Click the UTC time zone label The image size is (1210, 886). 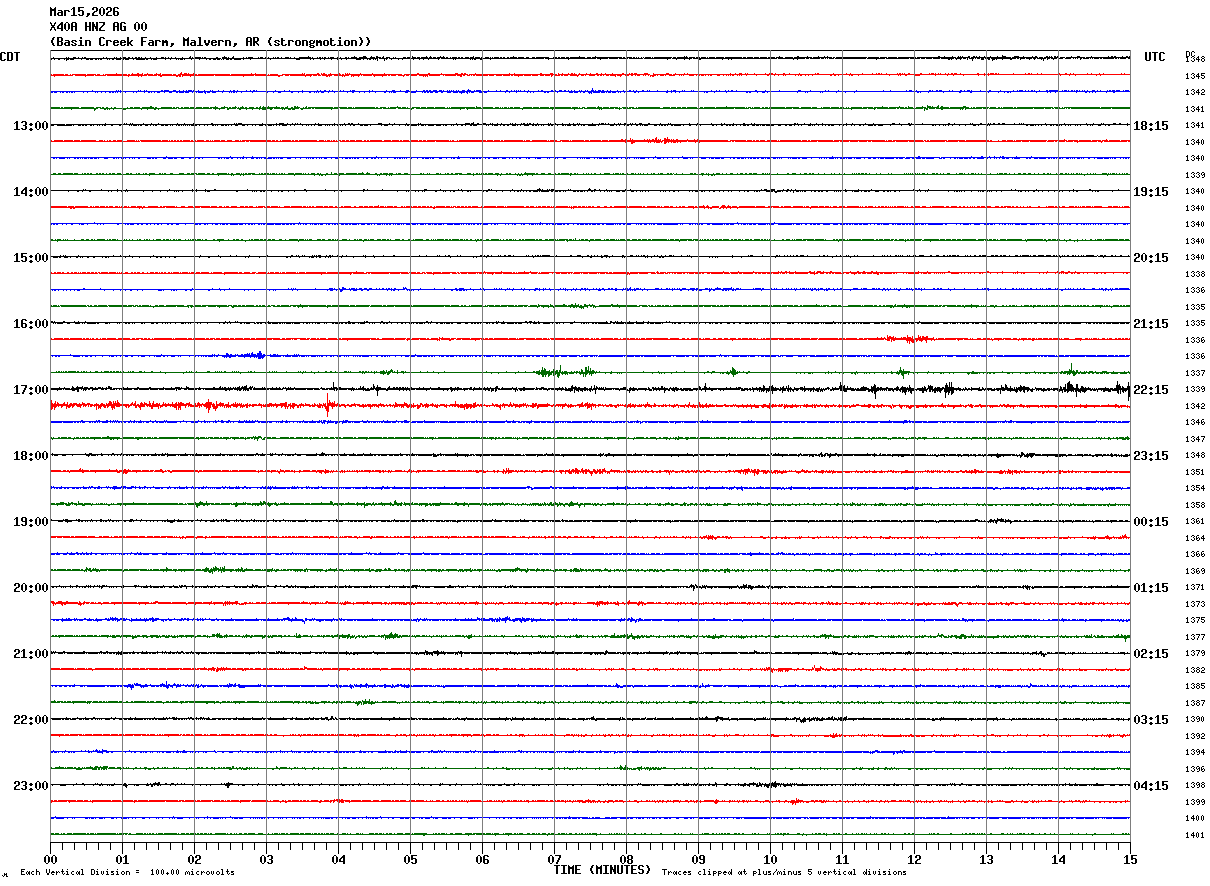(1155, 57)
